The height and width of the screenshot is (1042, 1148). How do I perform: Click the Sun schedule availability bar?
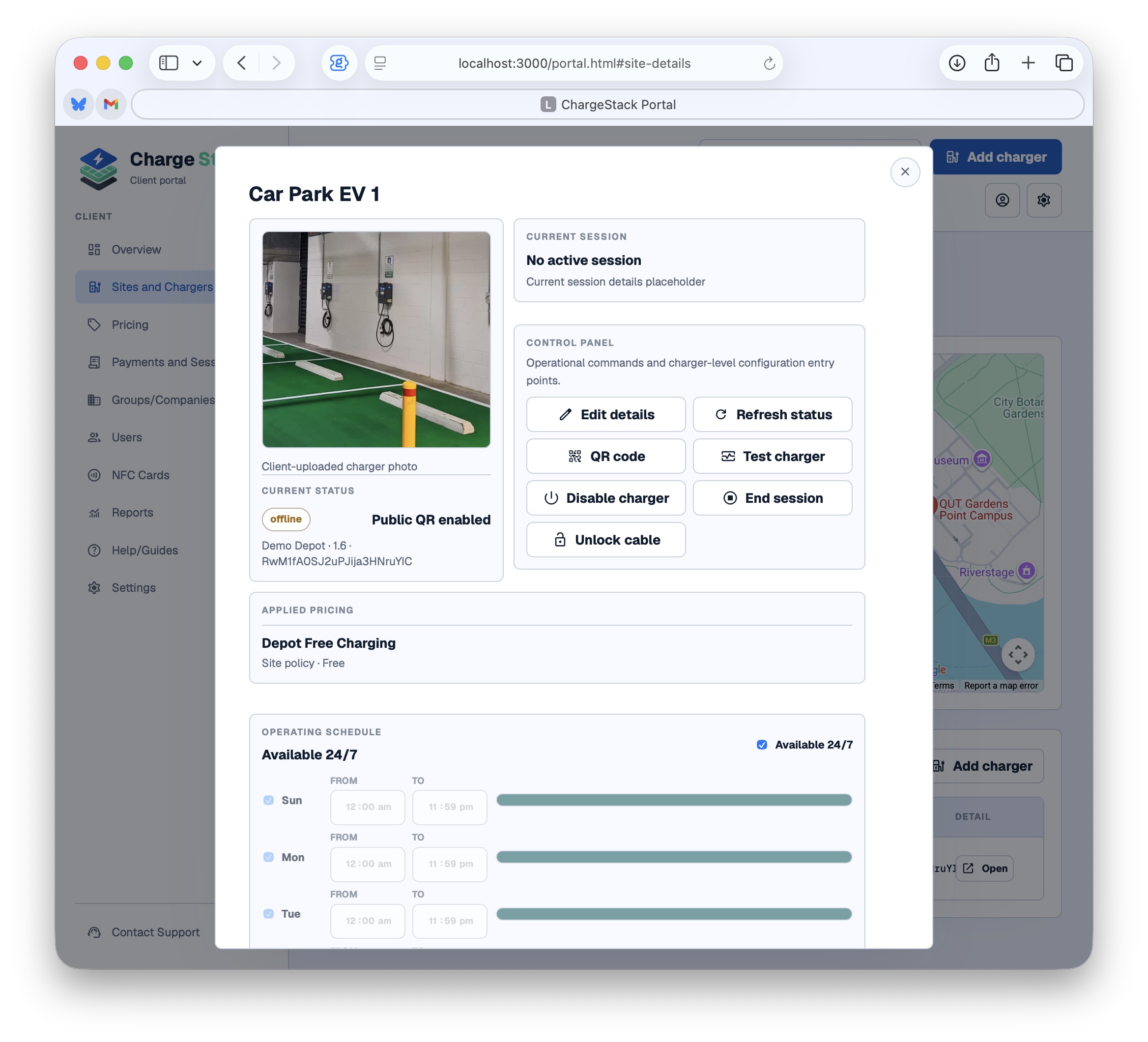click(674, 800)
